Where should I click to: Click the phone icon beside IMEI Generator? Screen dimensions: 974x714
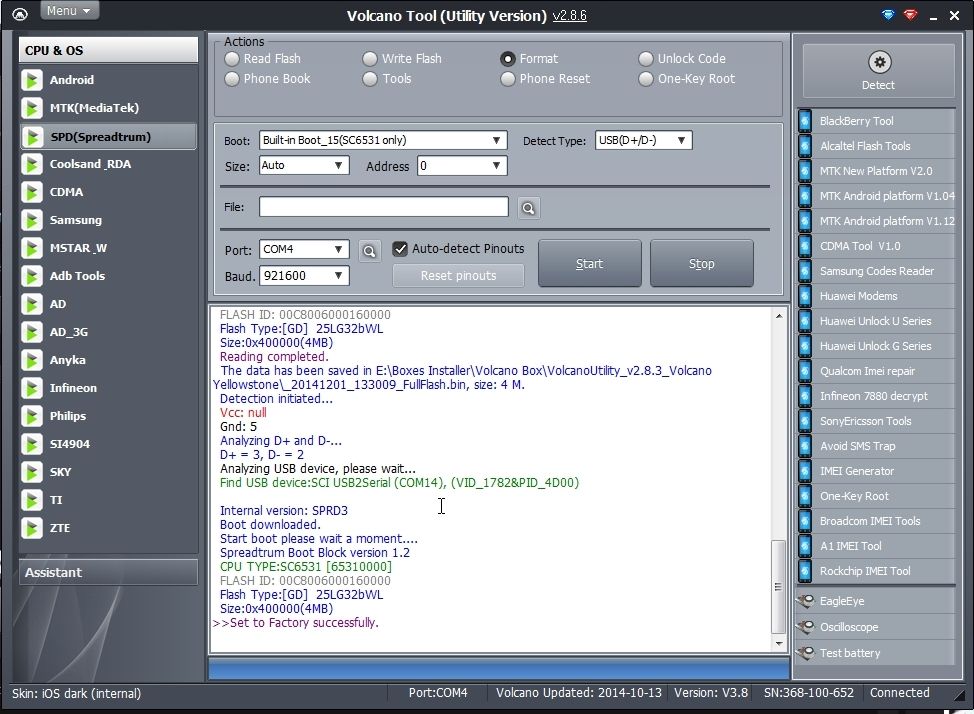coord(804,471)
